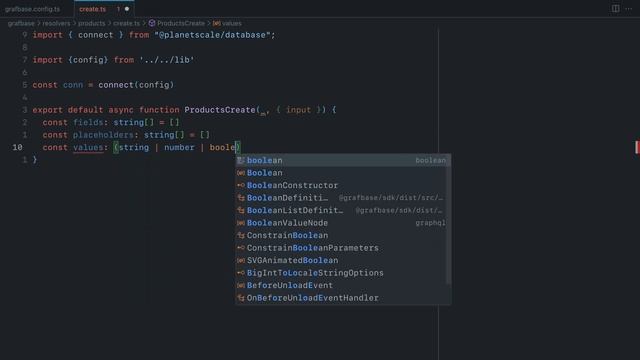Click the create.ts breadcrumb segment
The width and height of the screenshot is (640, 360).
(x=127, y=23)
